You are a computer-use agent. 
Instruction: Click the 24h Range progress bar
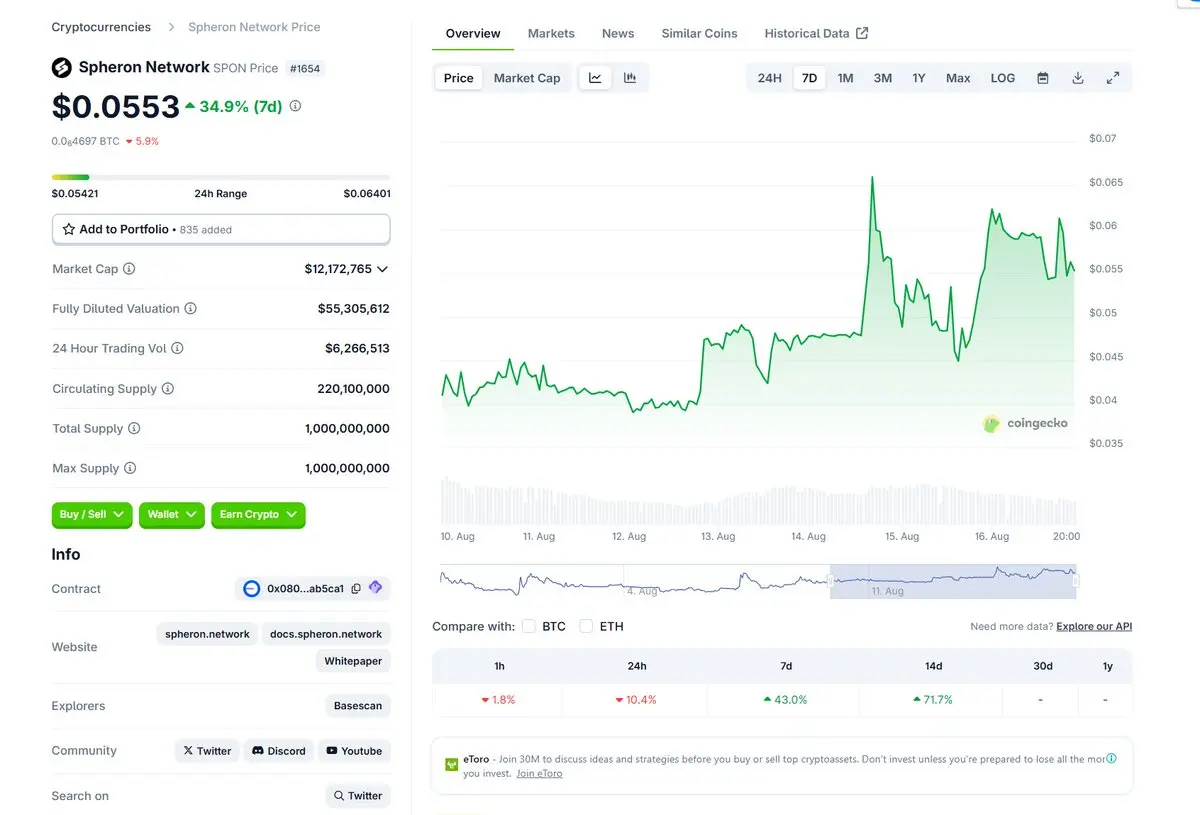(221, 177)
